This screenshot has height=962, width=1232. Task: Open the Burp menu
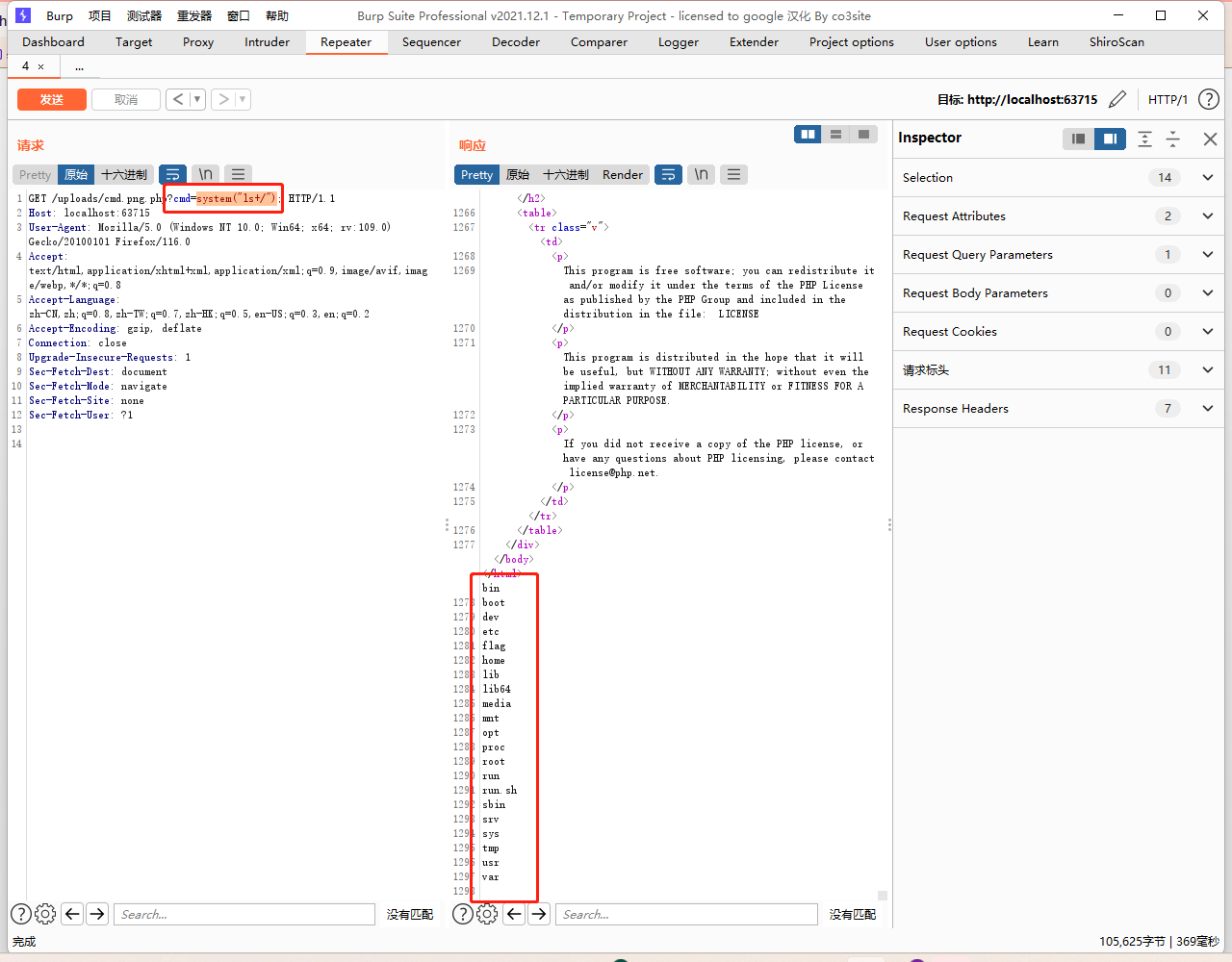click(x=60, y=15)
